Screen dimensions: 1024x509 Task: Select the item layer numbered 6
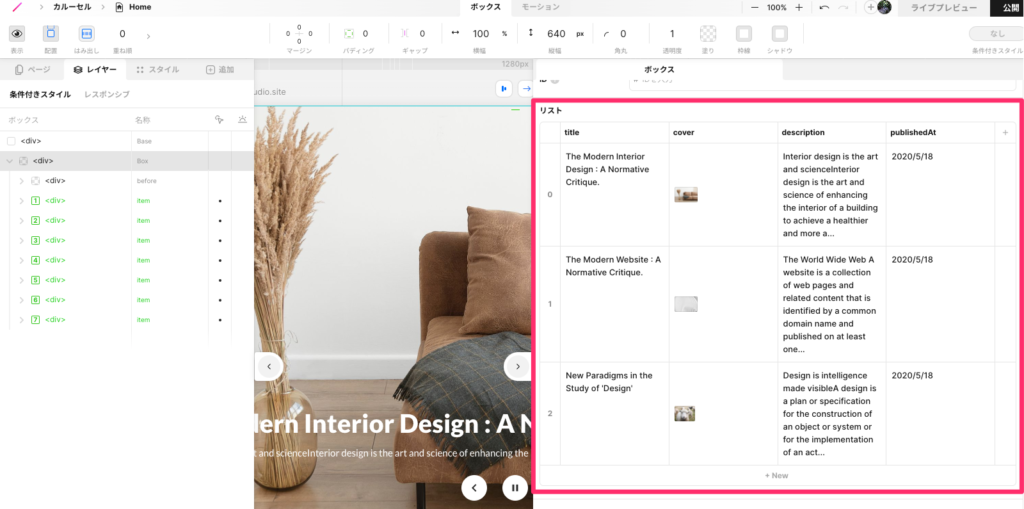pyautogui.click(x=127, y=300)
